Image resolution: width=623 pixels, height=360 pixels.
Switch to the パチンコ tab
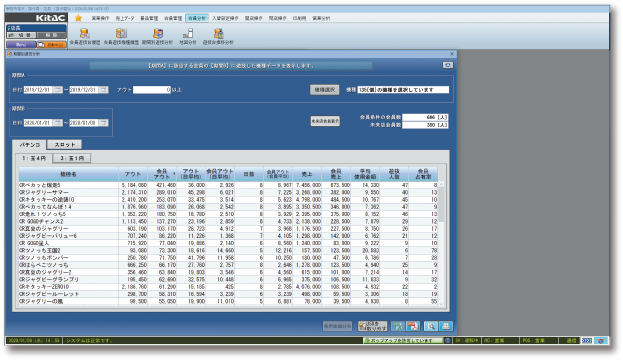[29, 145]
